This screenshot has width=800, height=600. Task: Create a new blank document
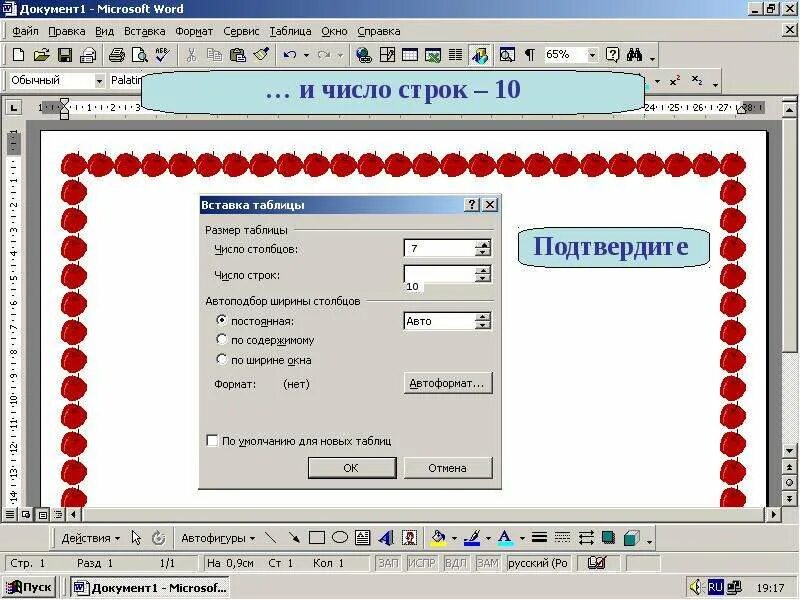tap(18, 55)
